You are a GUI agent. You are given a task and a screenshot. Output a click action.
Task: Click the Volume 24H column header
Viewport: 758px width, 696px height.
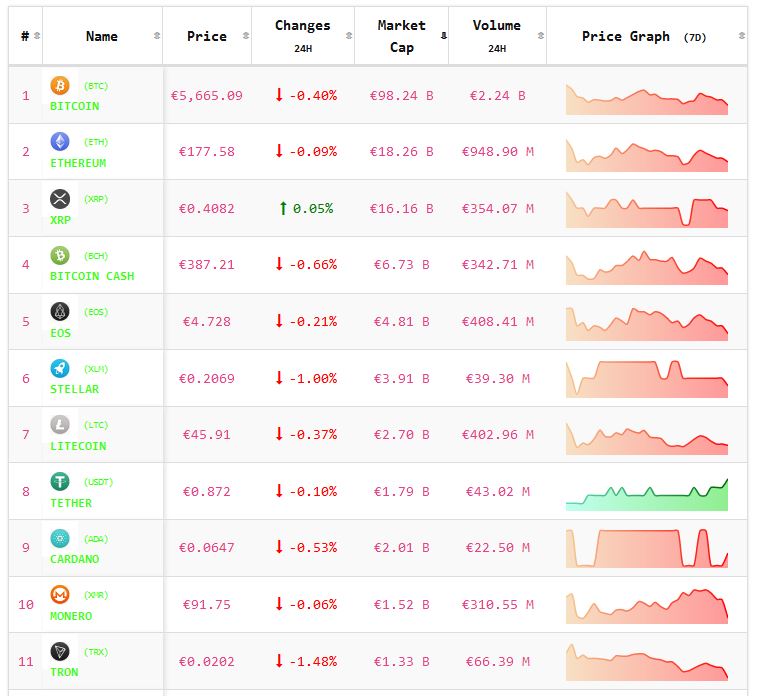click(496, 36)
